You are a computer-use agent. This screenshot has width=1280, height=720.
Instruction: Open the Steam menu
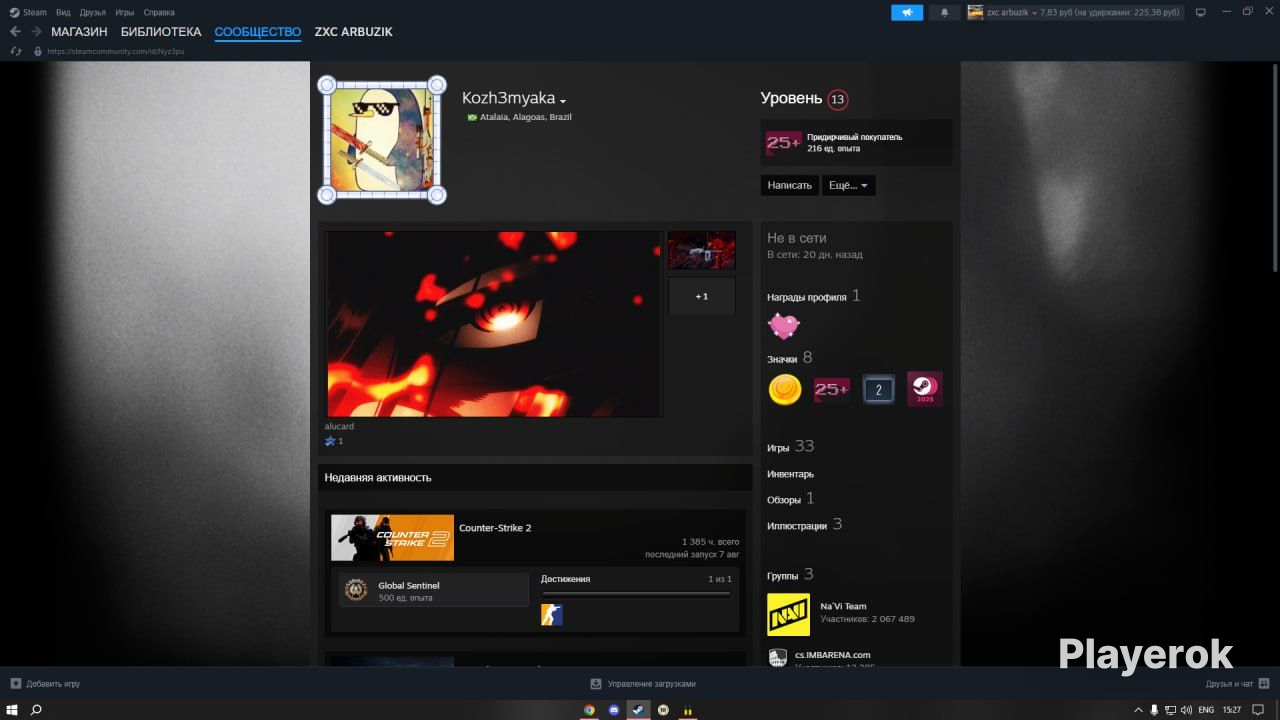[x=28, y=12]
